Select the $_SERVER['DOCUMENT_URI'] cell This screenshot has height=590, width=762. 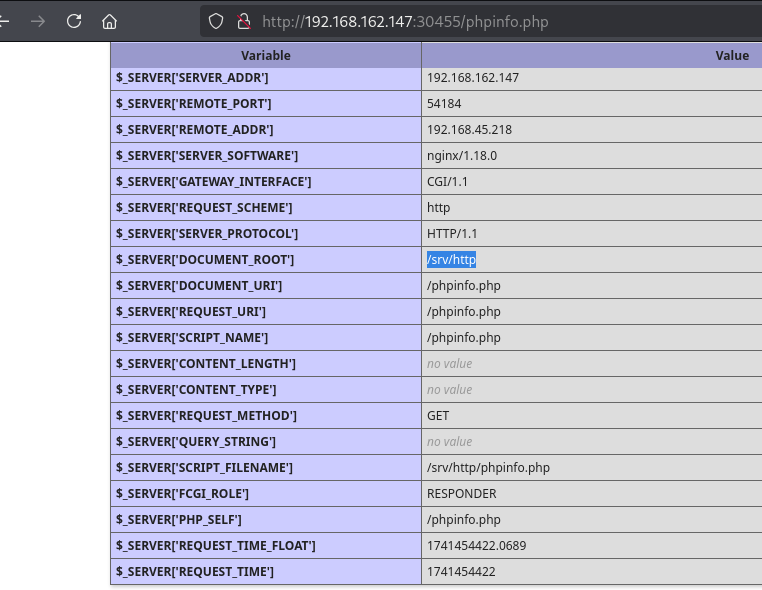coord(266,286)
